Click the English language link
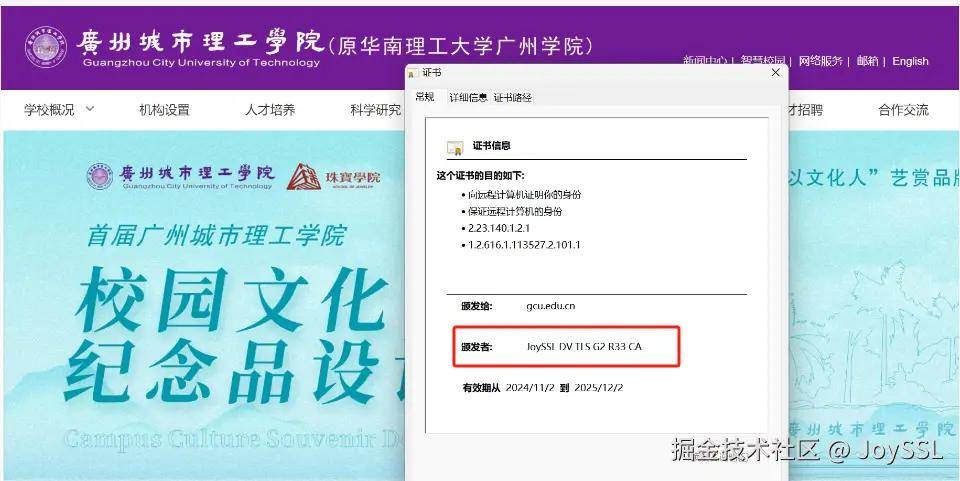 (910, 61)
